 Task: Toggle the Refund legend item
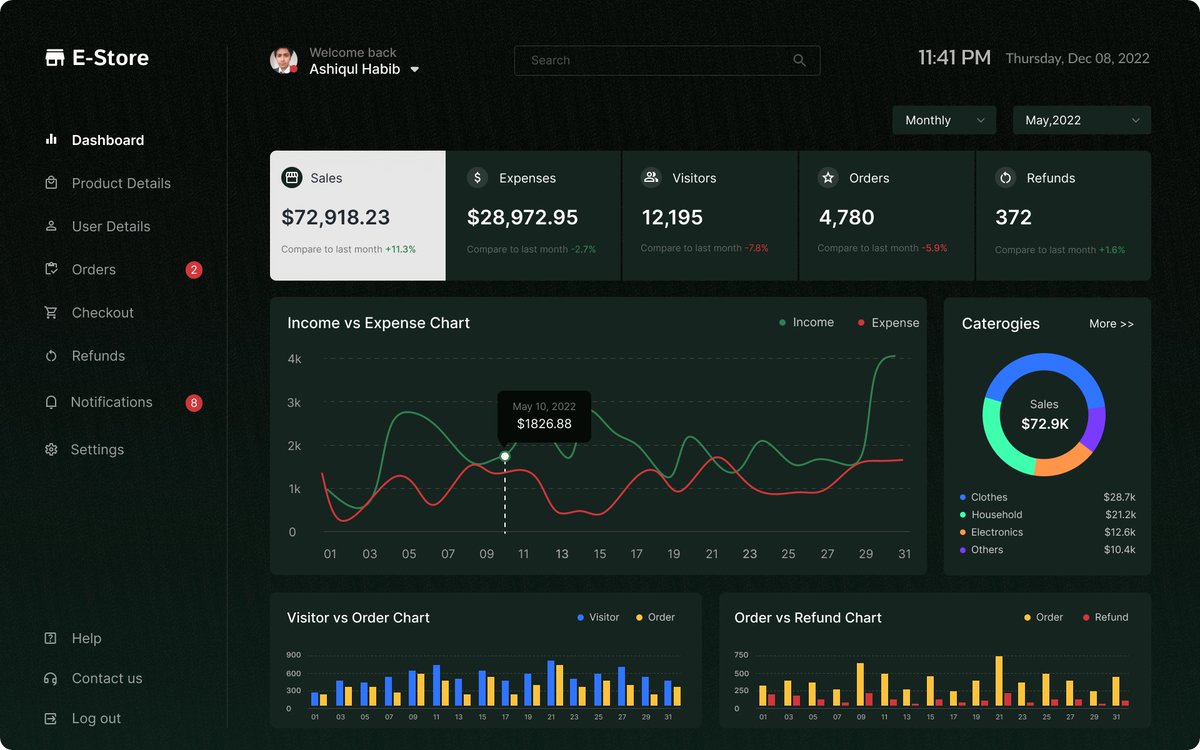tap(1105, 617)
